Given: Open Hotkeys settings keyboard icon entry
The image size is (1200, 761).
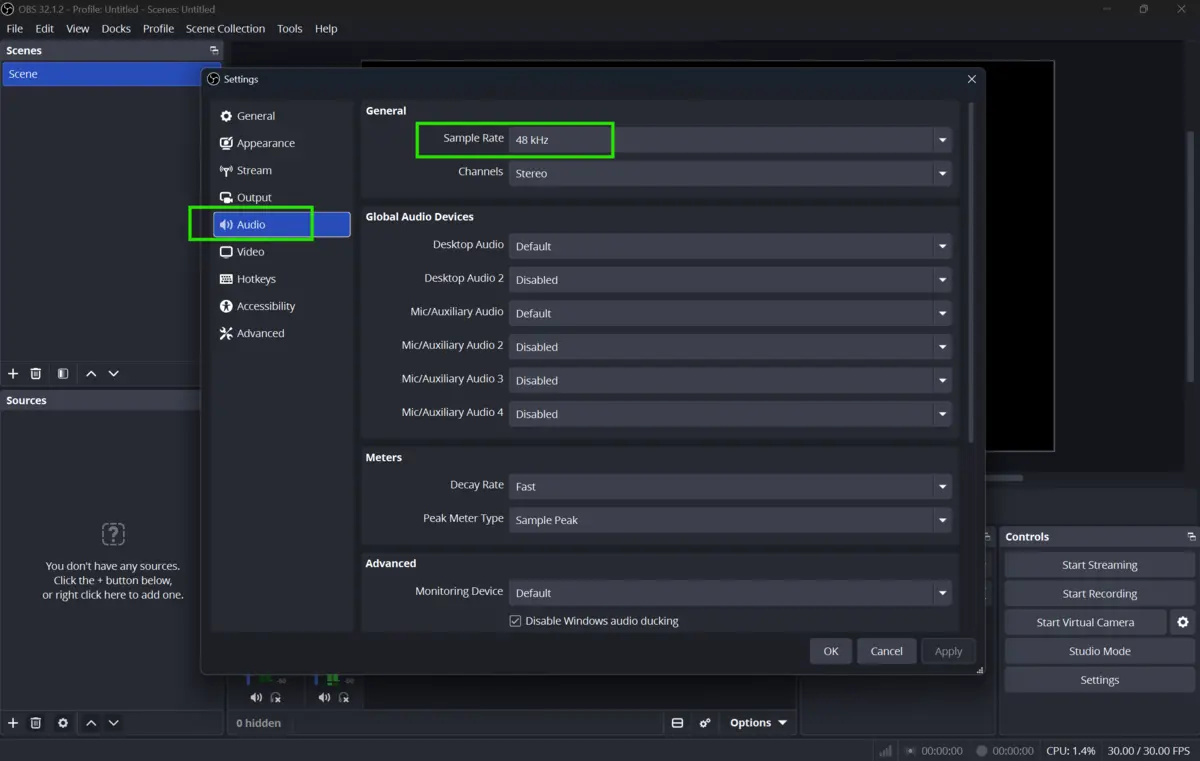Looking at the screenshot, I should point(282,279).
